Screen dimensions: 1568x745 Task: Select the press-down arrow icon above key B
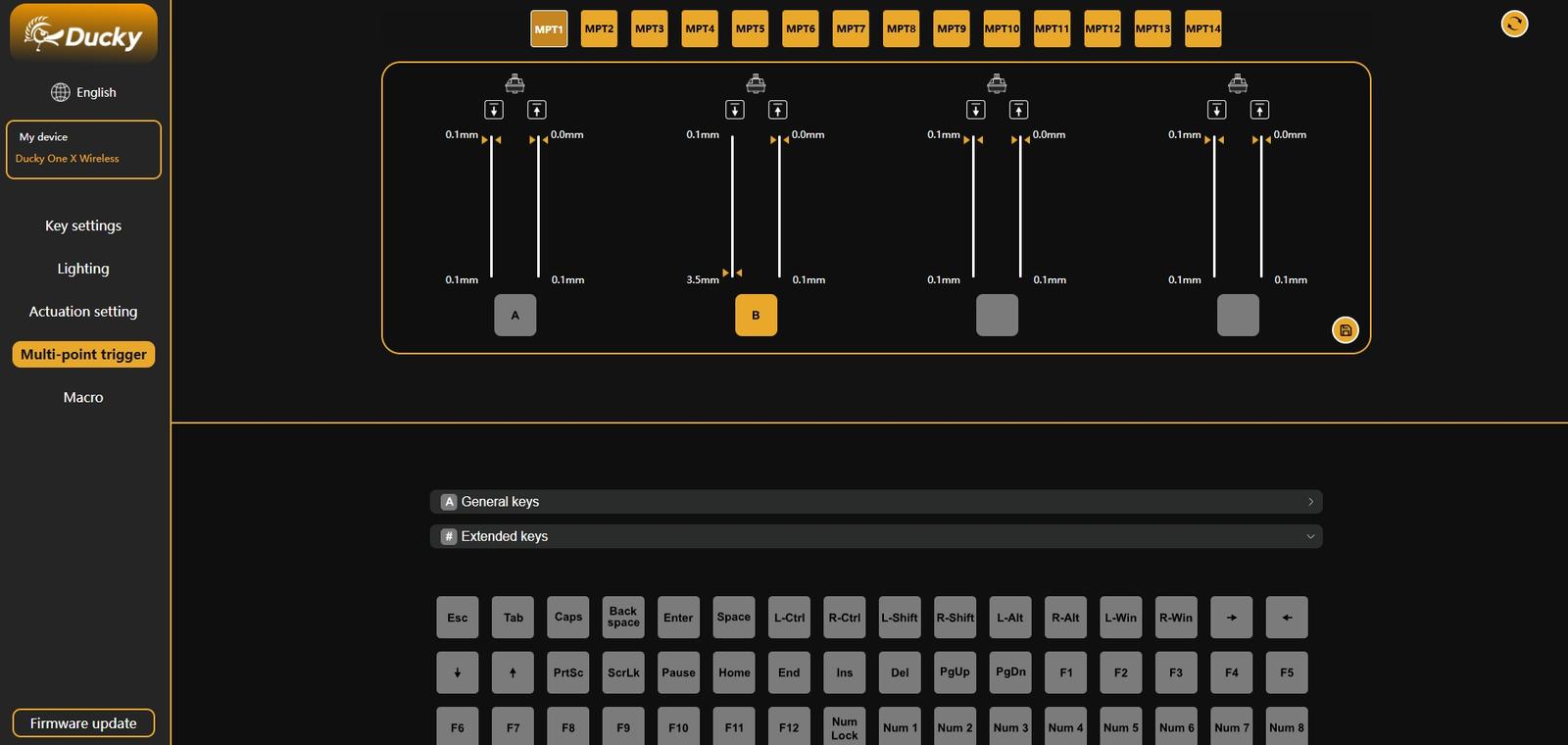[735, 110]
